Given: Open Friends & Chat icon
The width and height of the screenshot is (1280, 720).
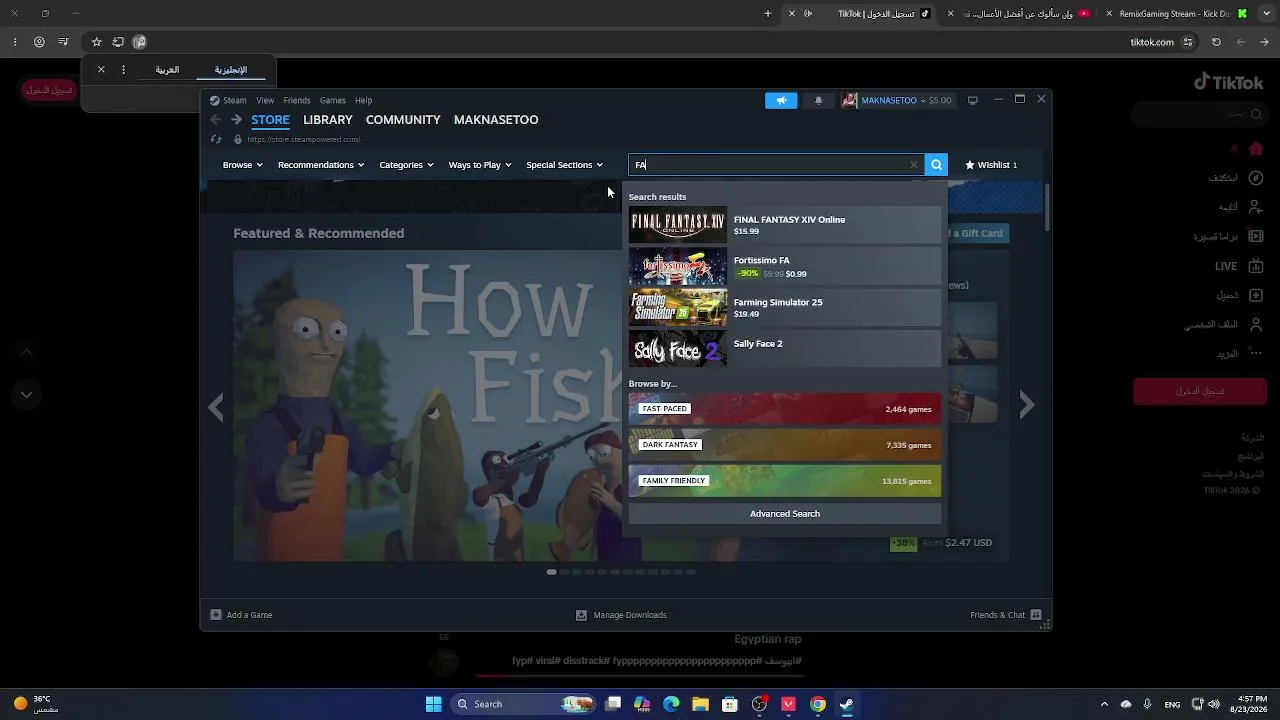Looking at the screenshot, I should point(1036,615).
